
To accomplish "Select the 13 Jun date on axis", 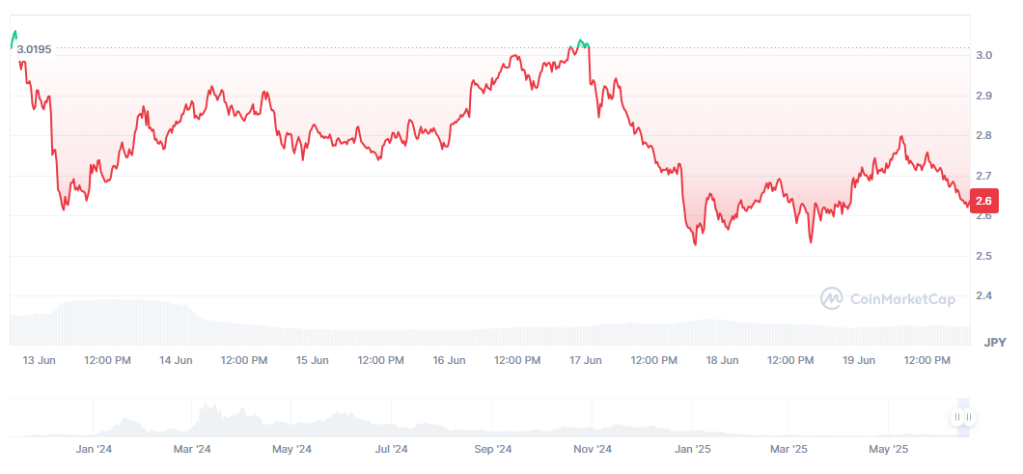I will [x=39, y=360].
